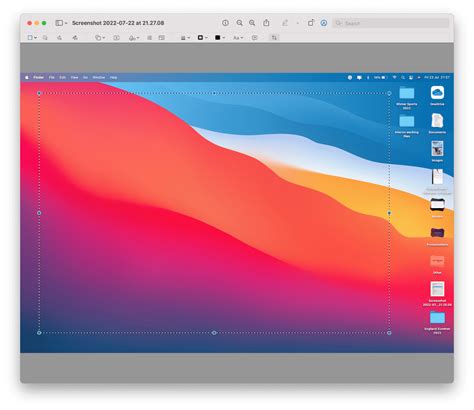Image resolution: width=474 pixels, height=410 pixels.
Task: Click the icon right of Text Style
Action: [255, 38]
